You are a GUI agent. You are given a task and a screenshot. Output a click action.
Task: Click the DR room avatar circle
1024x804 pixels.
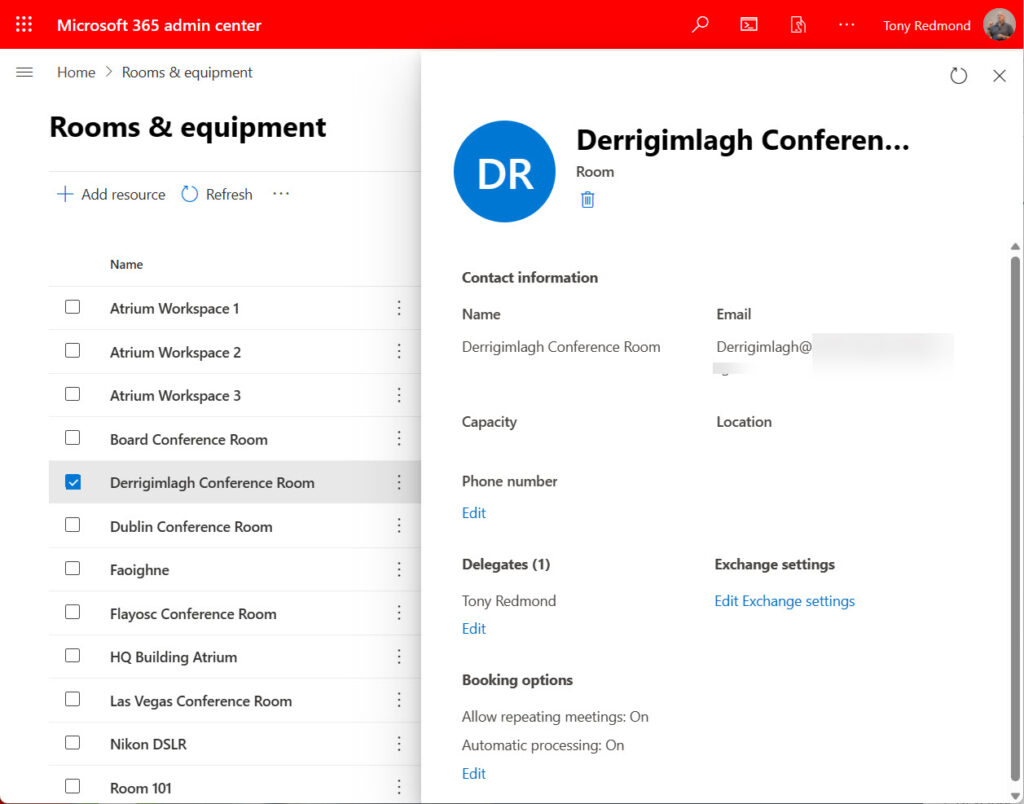[504, 172]
